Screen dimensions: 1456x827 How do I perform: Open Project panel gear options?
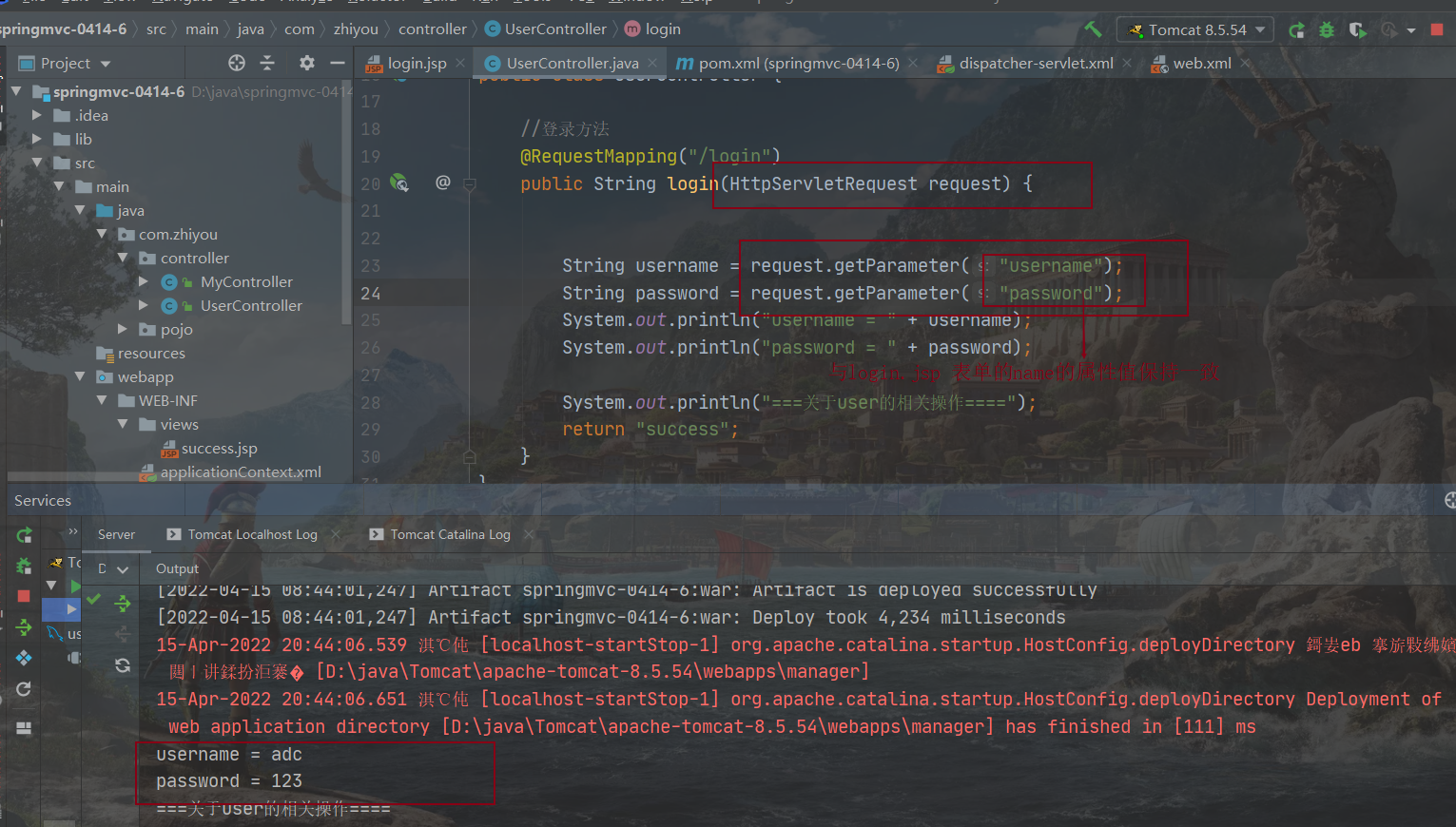(306, 63)
